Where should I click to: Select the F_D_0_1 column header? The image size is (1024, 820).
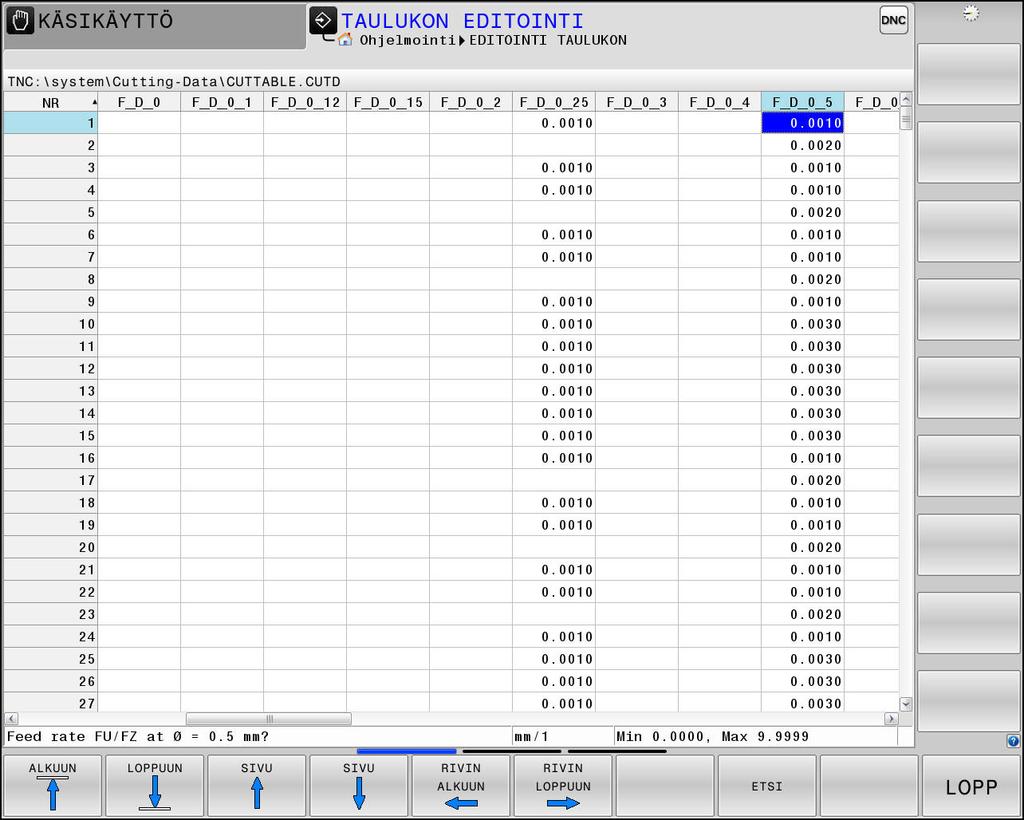pyautogui.click(x=222, y=102)
